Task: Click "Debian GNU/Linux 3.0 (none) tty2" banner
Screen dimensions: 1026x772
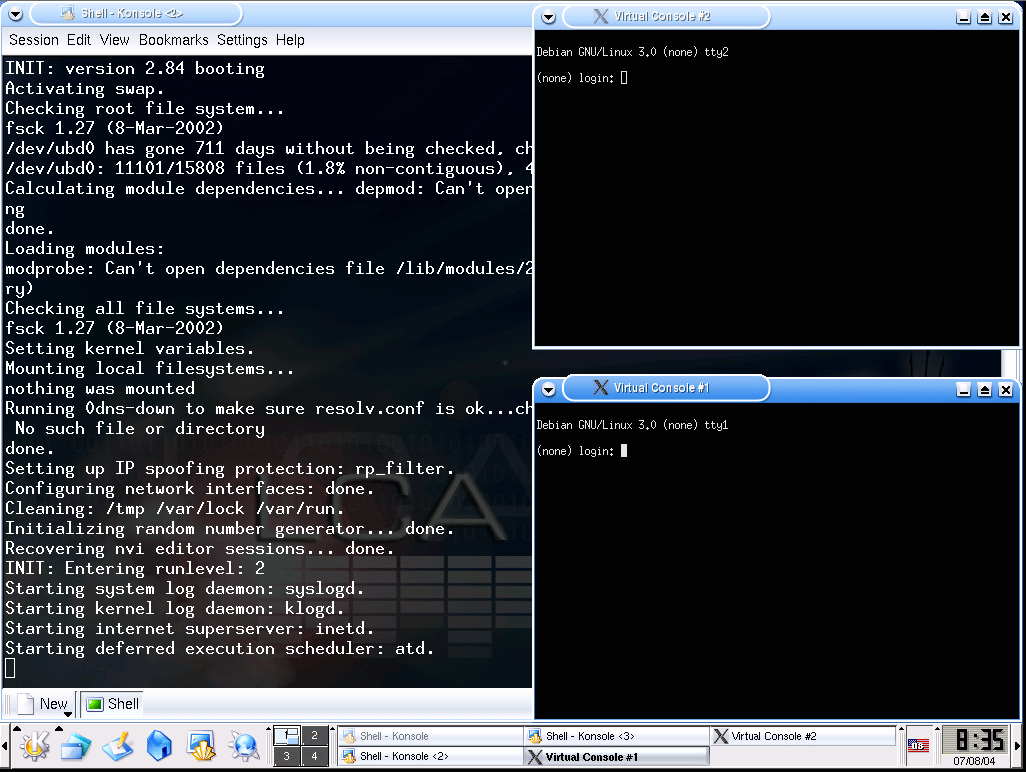Action: (x=632, y=52)
